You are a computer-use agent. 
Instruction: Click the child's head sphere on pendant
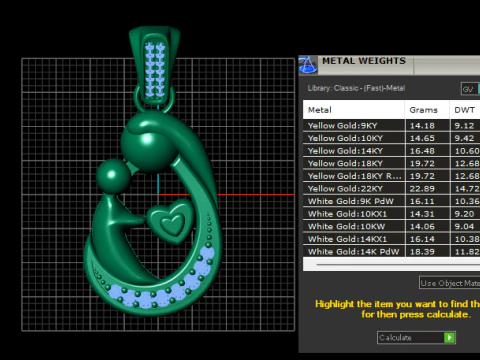coord(114,176)
